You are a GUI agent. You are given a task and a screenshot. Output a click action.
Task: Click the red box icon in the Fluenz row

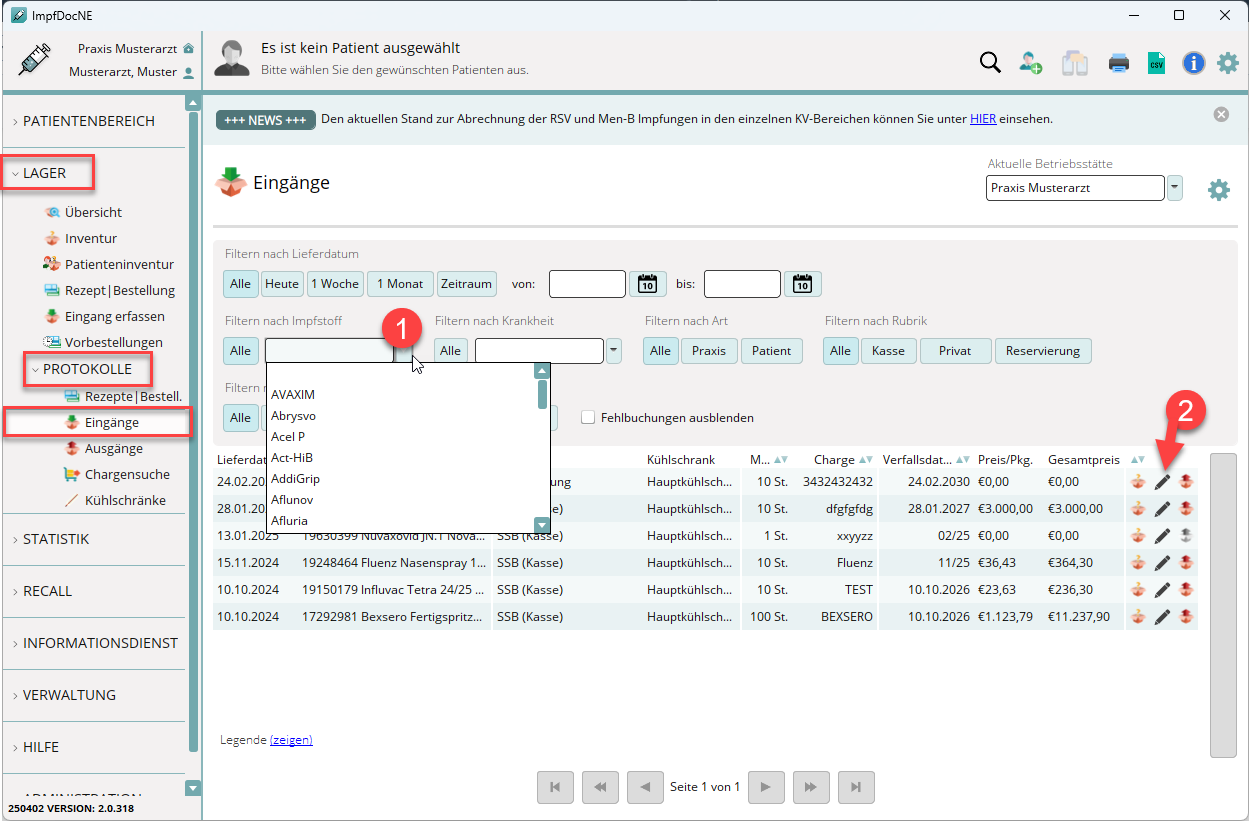tap(1186, 563)
